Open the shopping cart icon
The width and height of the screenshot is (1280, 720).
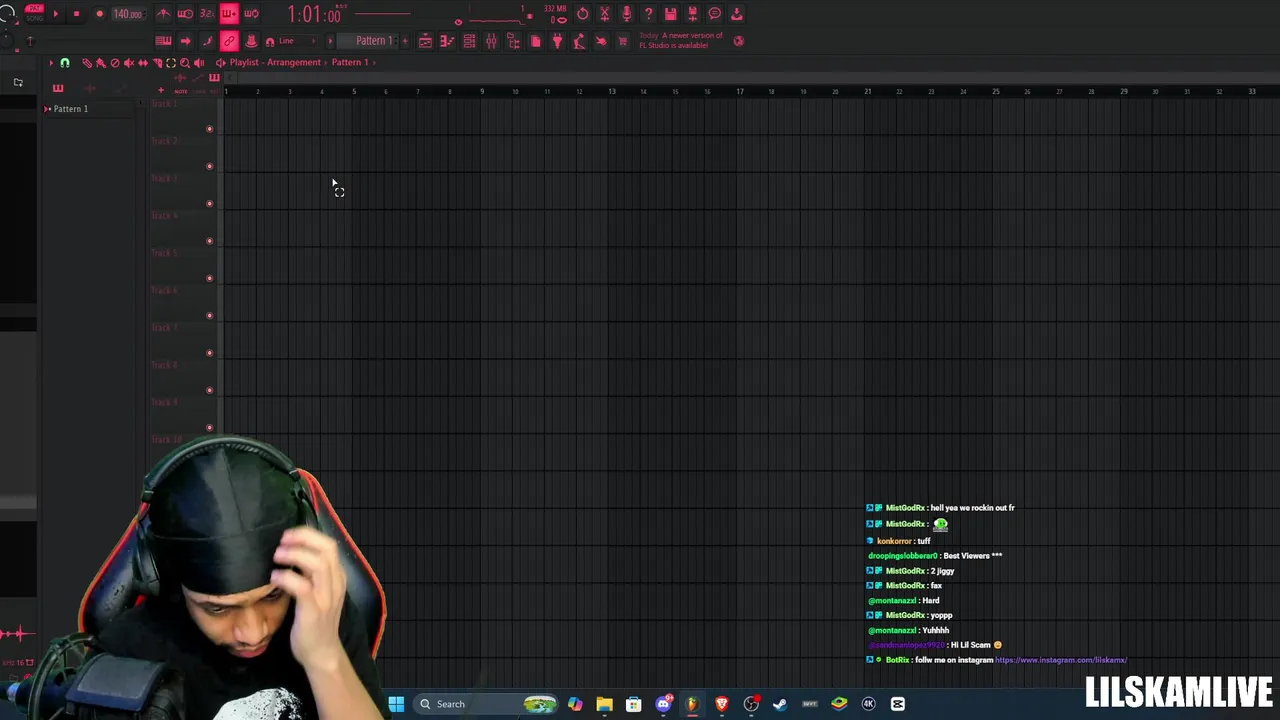click(623, 41)
